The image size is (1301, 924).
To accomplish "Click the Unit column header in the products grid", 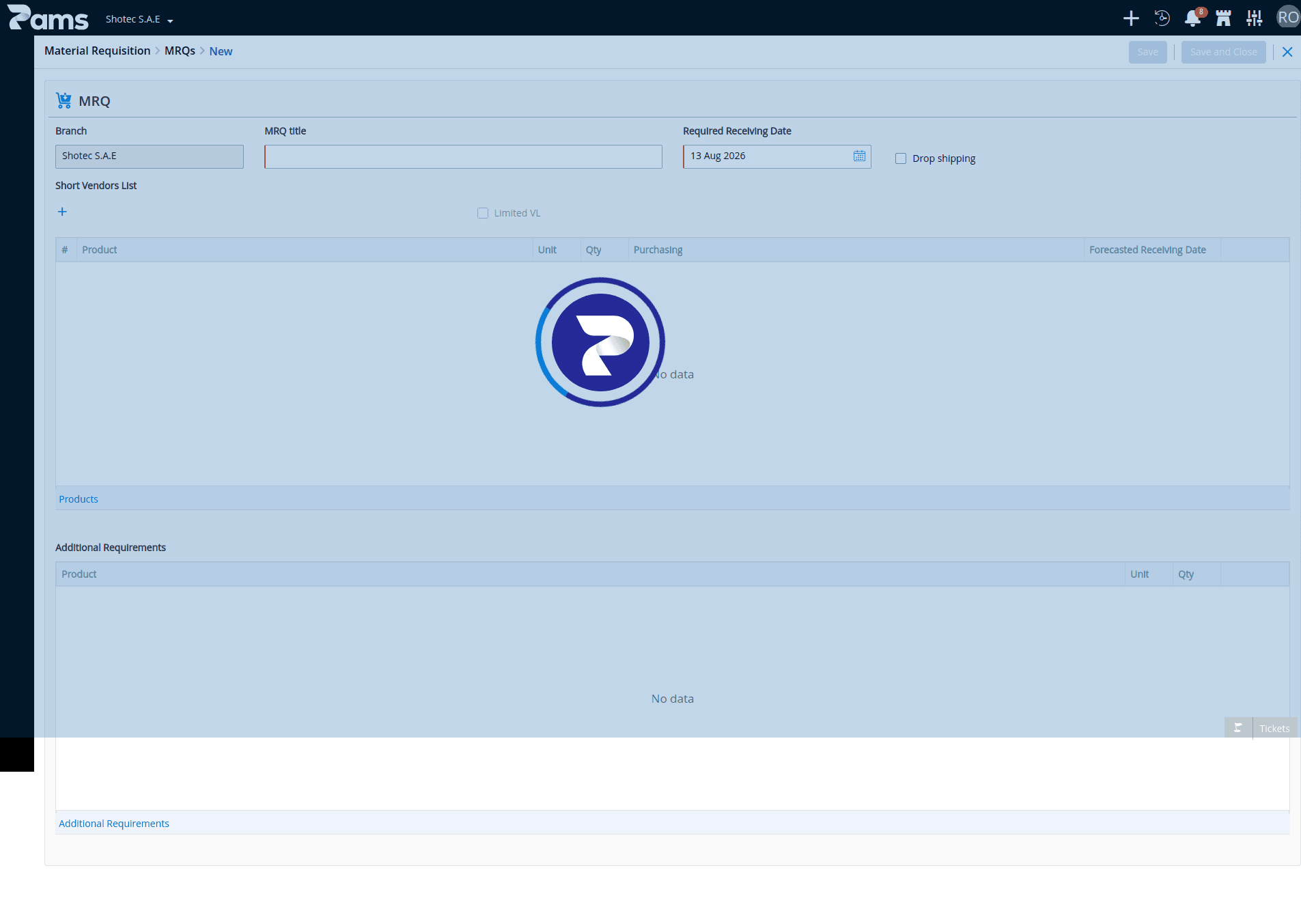I will [x=556, y=250].
